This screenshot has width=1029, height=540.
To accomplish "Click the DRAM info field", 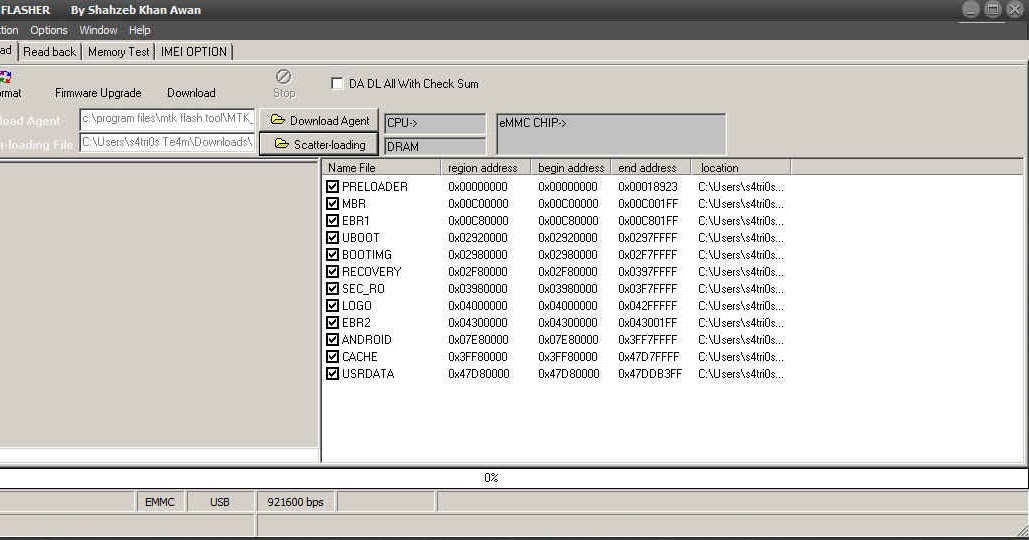I will tap(434, 146).
